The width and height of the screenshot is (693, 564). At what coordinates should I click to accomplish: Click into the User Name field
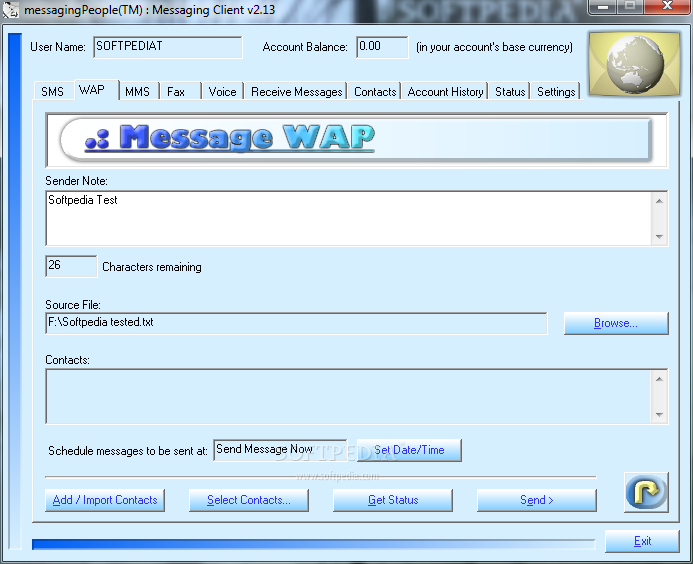168,47
